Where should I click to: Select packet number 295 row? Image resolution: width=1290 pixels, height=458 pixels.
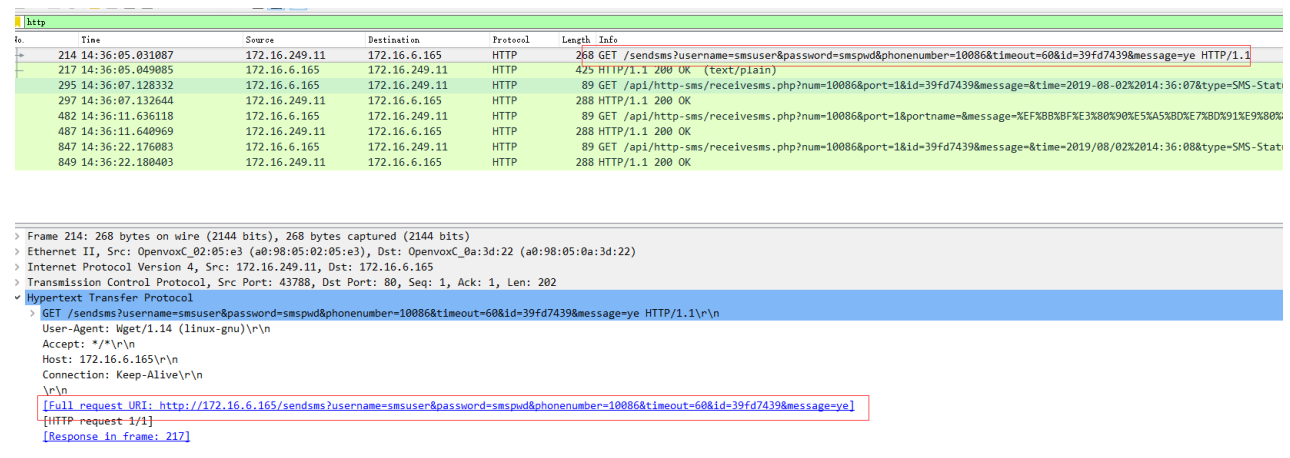[x=649, y=85]
